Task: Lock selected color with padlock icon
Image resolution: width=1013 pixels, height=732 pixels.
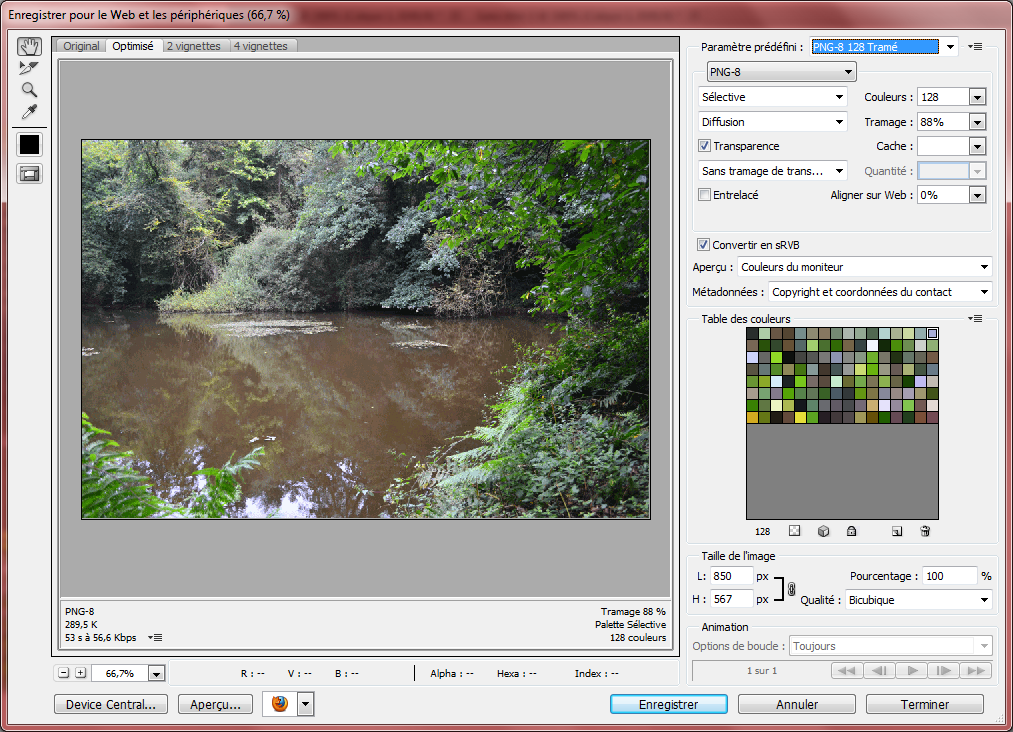Action: pos(851,531)
